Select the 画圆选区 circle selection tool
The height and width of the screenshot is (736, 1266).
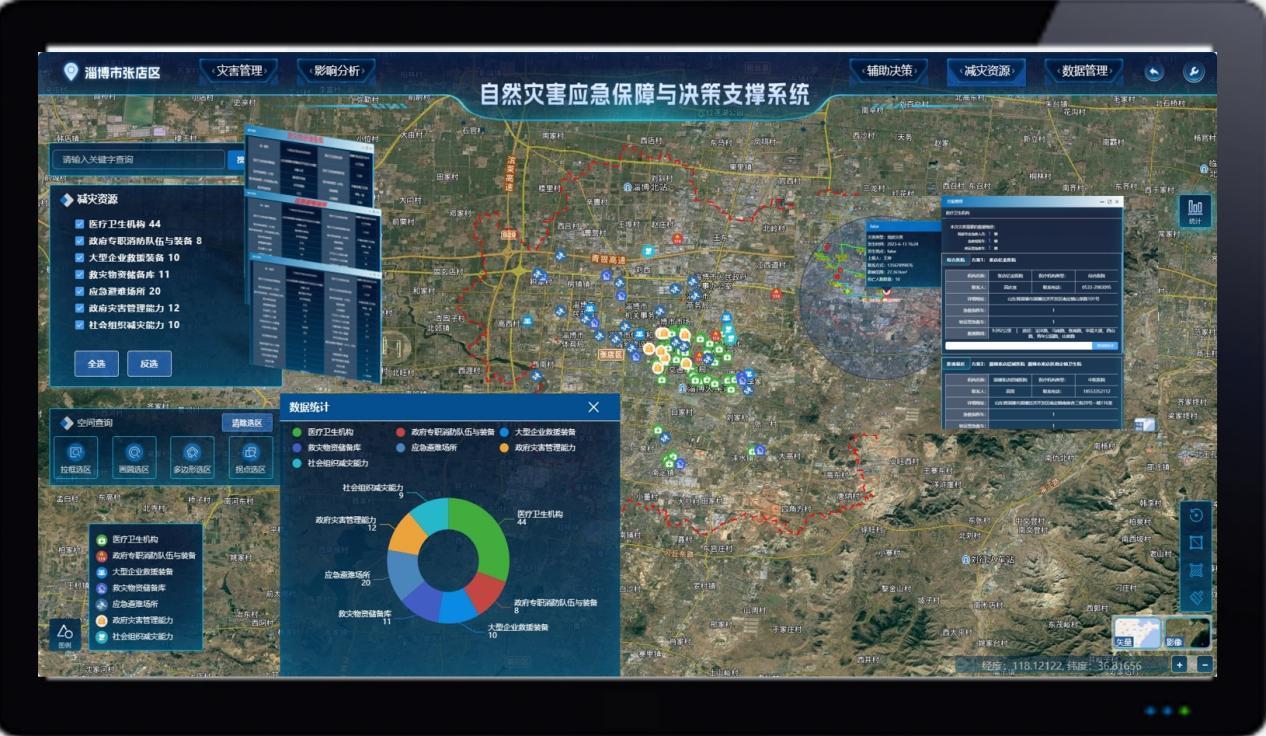tap(134, 455)
